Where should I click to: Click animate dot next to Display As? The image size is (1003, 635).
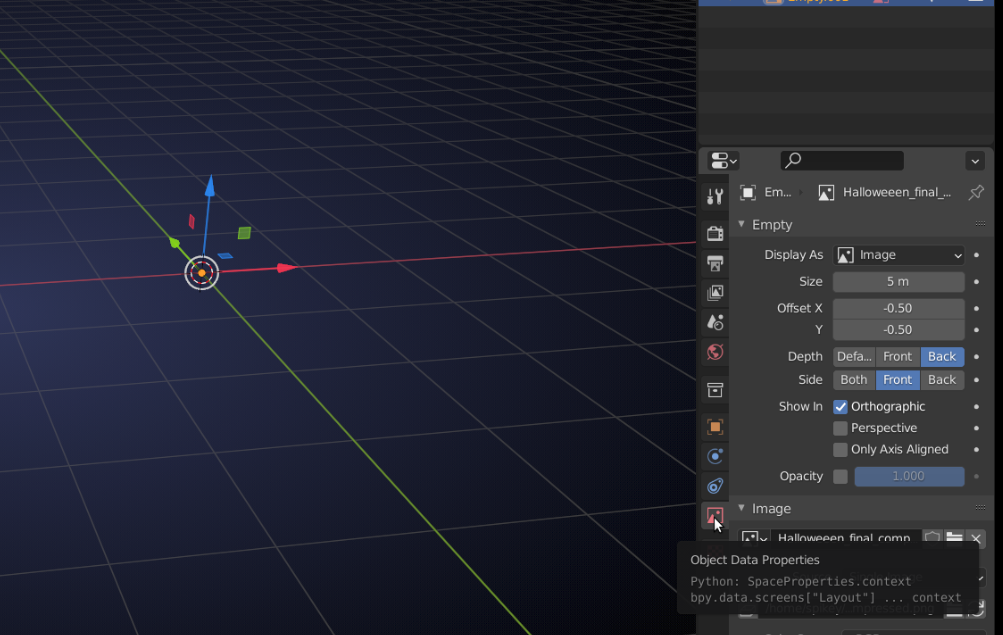click(x=976, y=255)
